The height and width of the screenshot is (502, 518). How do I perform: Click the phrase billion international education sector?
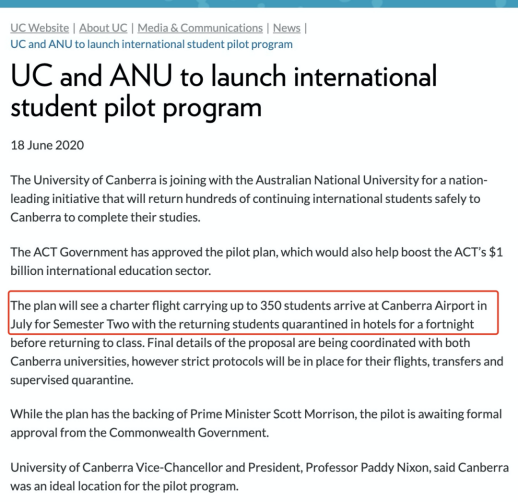coord(110,271)
